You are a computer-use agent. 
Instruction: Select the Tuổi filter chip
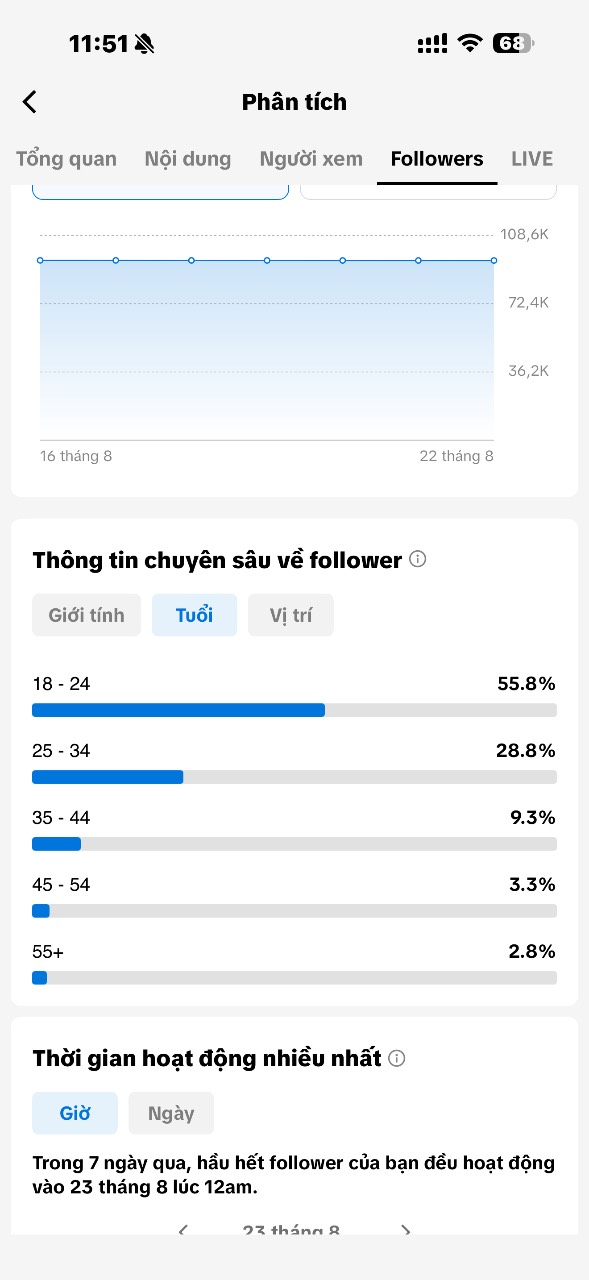194,615
